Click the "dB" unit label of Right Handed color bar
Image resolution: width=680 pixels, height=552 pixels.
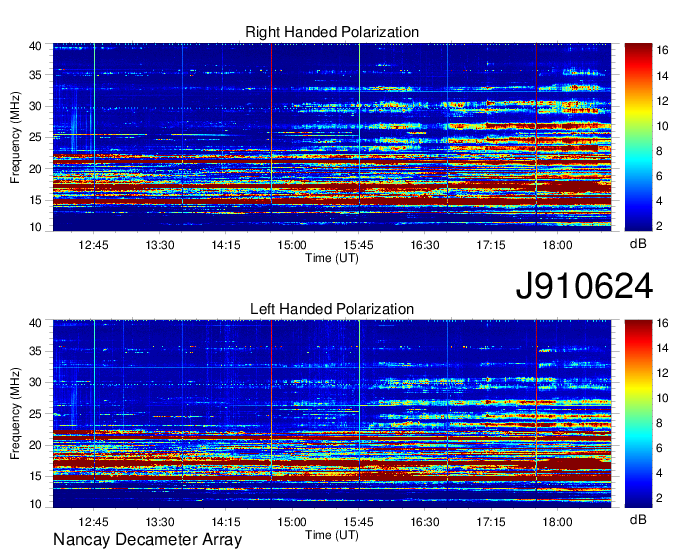click(638, 244)
